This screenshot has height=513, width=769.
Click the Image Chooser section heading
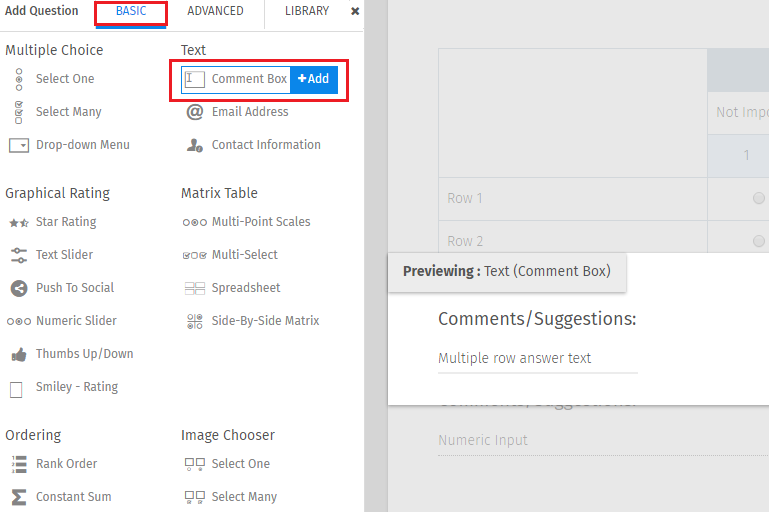click(x=228, y=436)
